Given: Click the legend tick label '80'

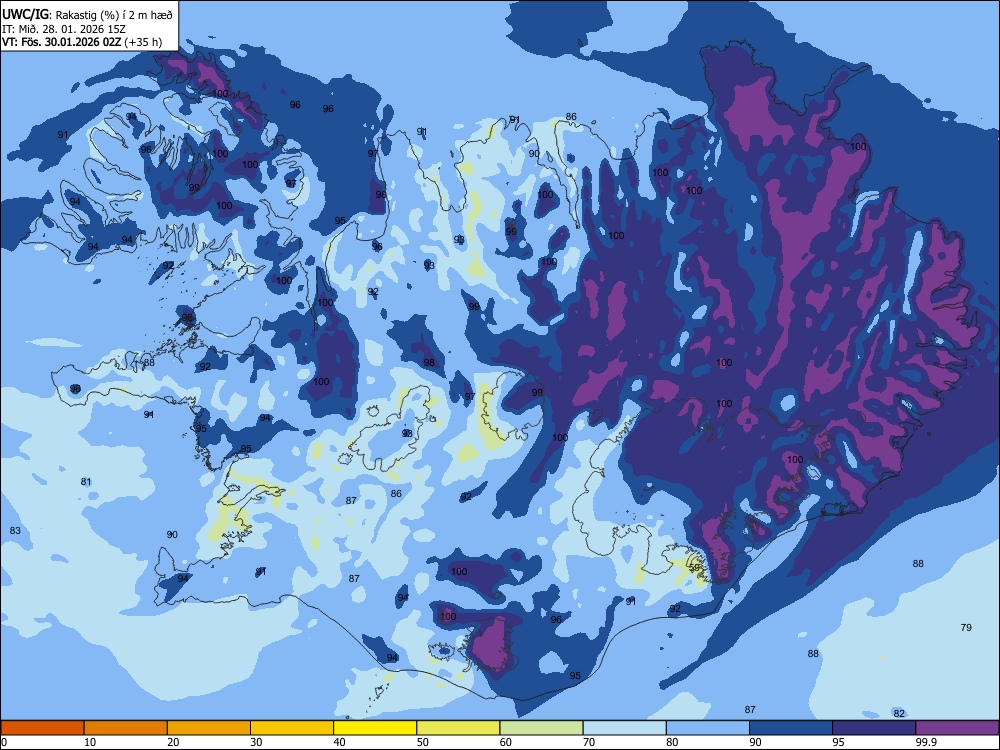Looking at the screenshot, I should [x=672, y=742].
